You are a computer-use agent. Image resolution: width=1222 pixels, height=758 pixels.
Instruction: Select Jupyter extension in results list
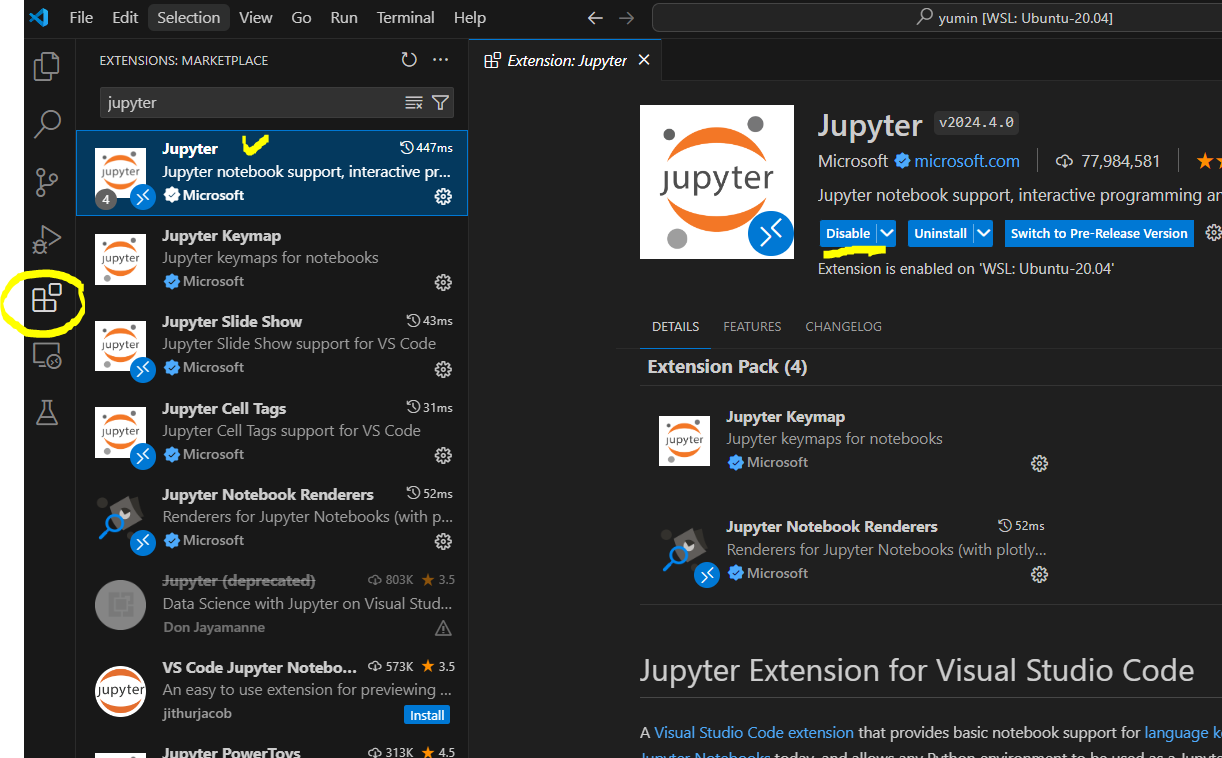(x=272, y=173)
